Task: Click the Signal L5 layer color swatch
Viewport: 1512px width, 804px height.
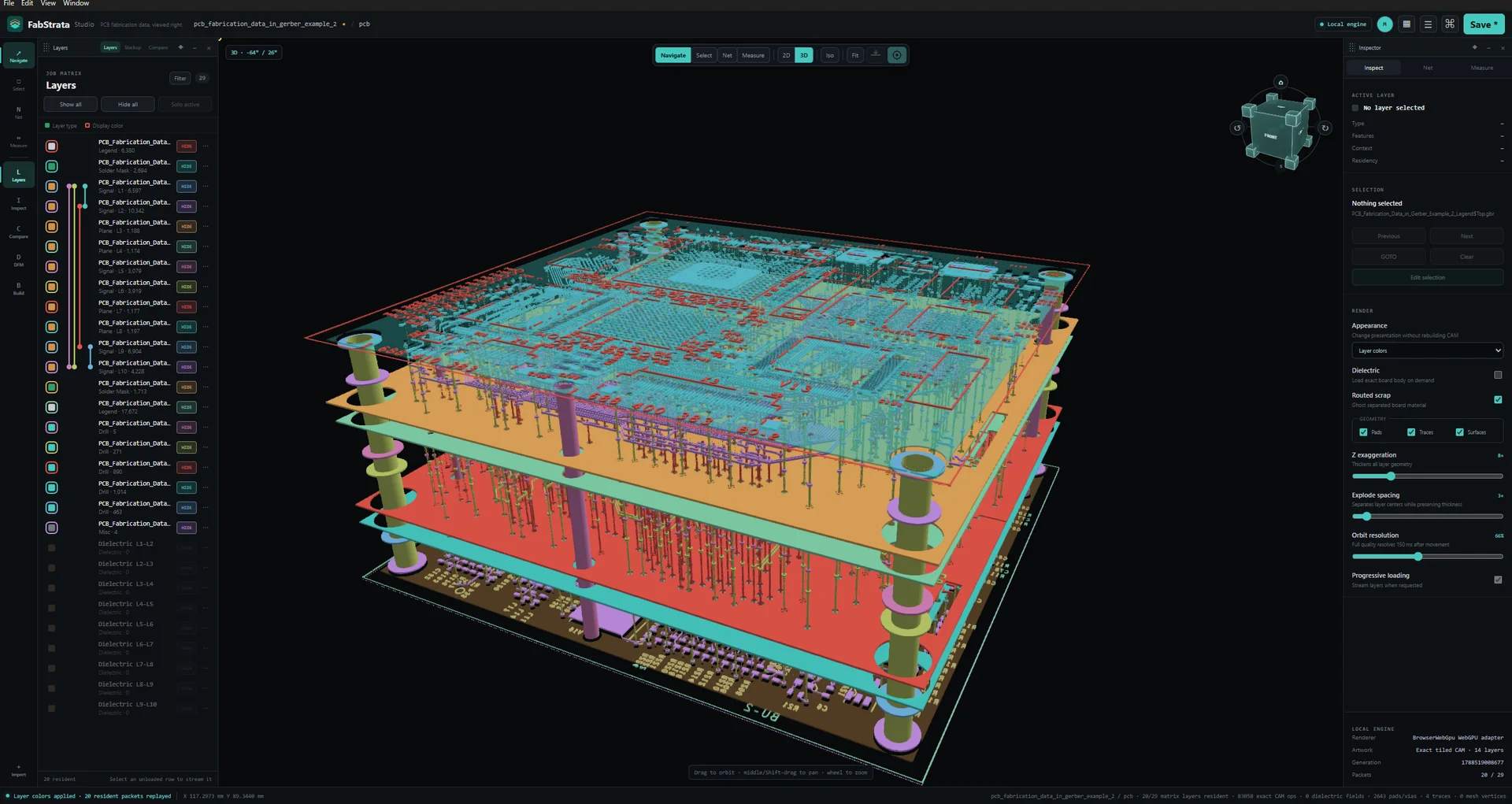Action: pyautogui.click(x=52, y=267)
